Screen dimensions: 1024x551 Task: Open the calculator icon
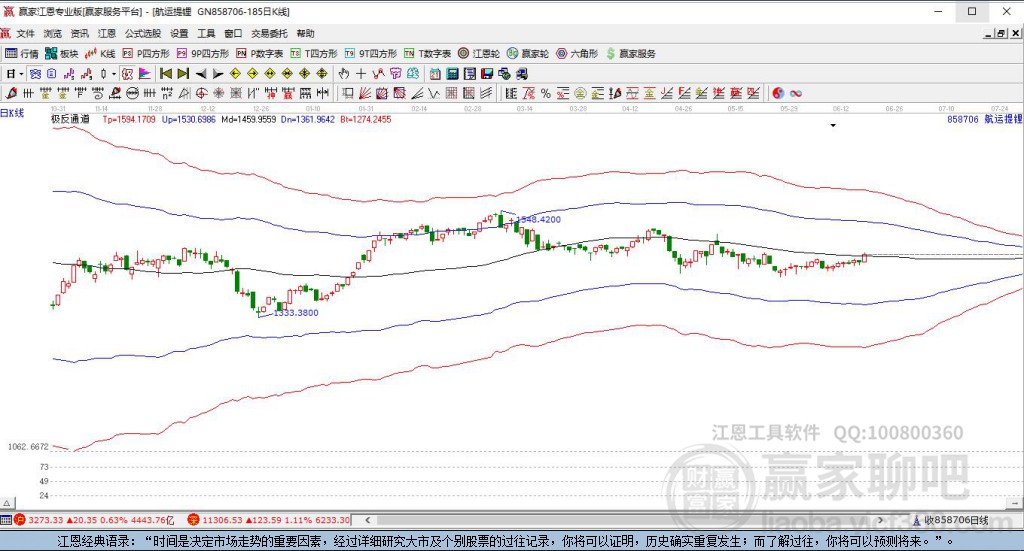(x=452, y=74)
